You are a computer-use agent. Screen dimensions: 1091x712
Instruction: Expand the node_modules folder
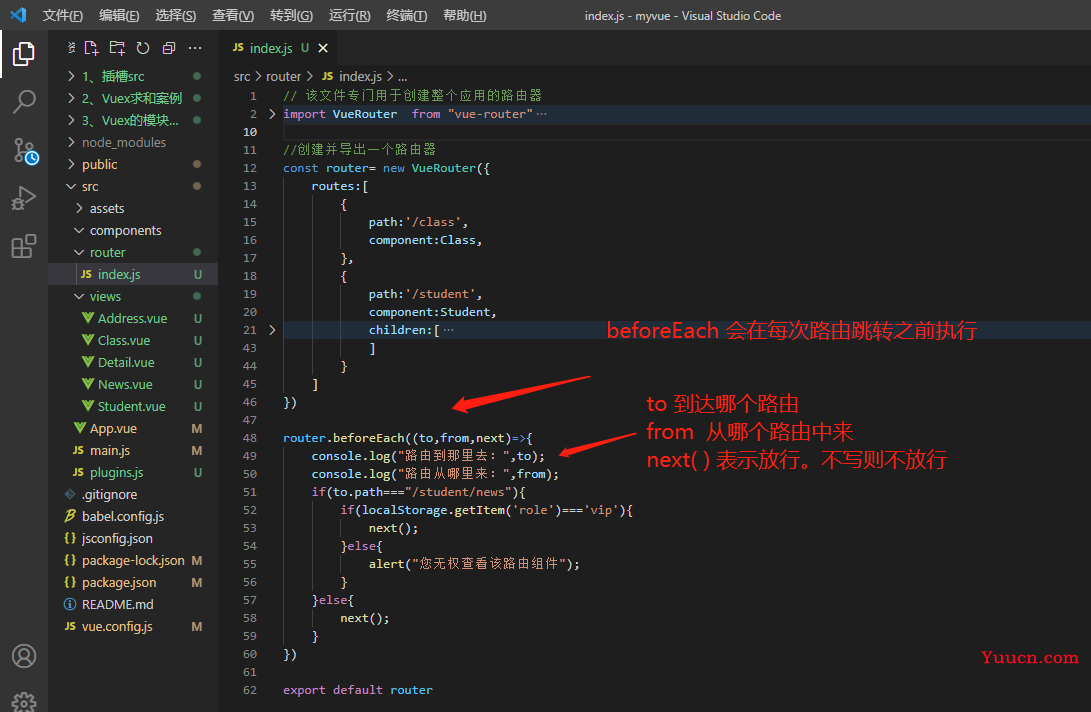pyautogui.click(x=133, y=142)
